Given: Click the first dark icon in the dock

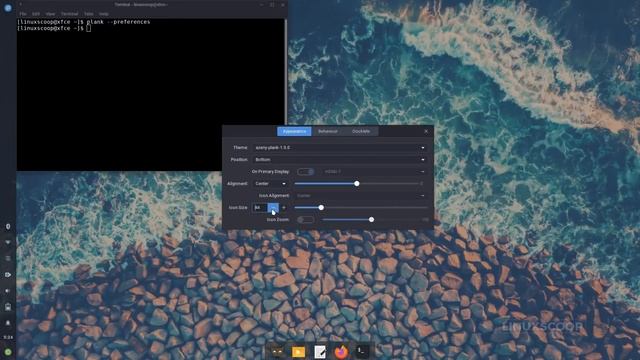Looking at the screenshot, I should pyautogui.click(x=277, y=351).
